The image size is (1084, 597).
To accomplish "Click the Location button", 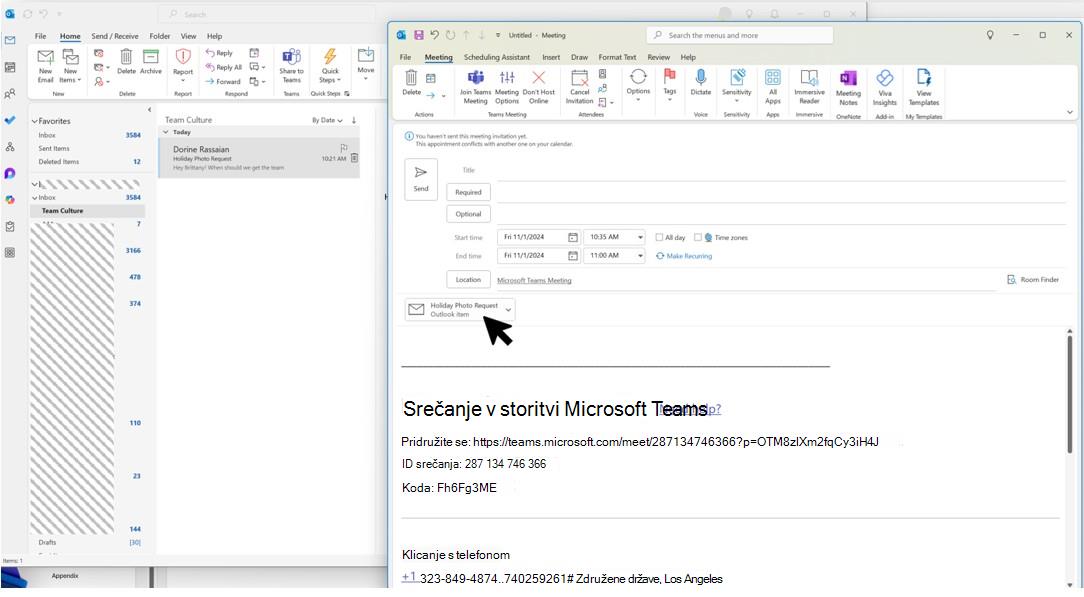I will tap(468, 280).
